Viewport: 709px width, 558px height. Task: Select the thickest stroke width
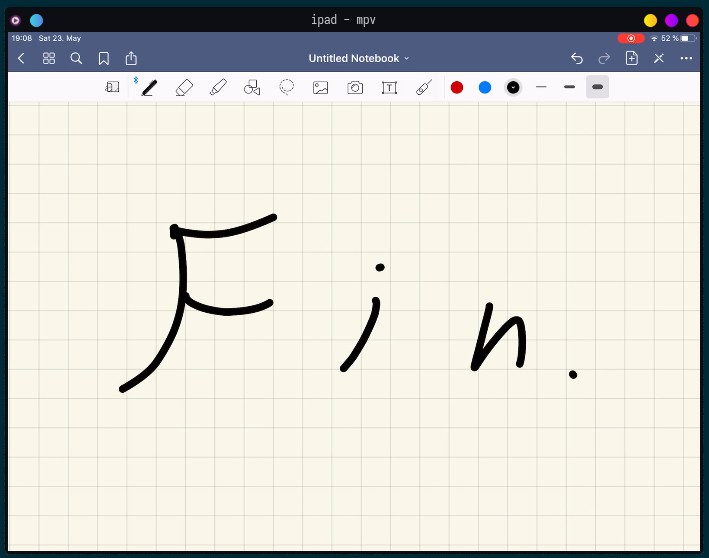pos(597,87)
